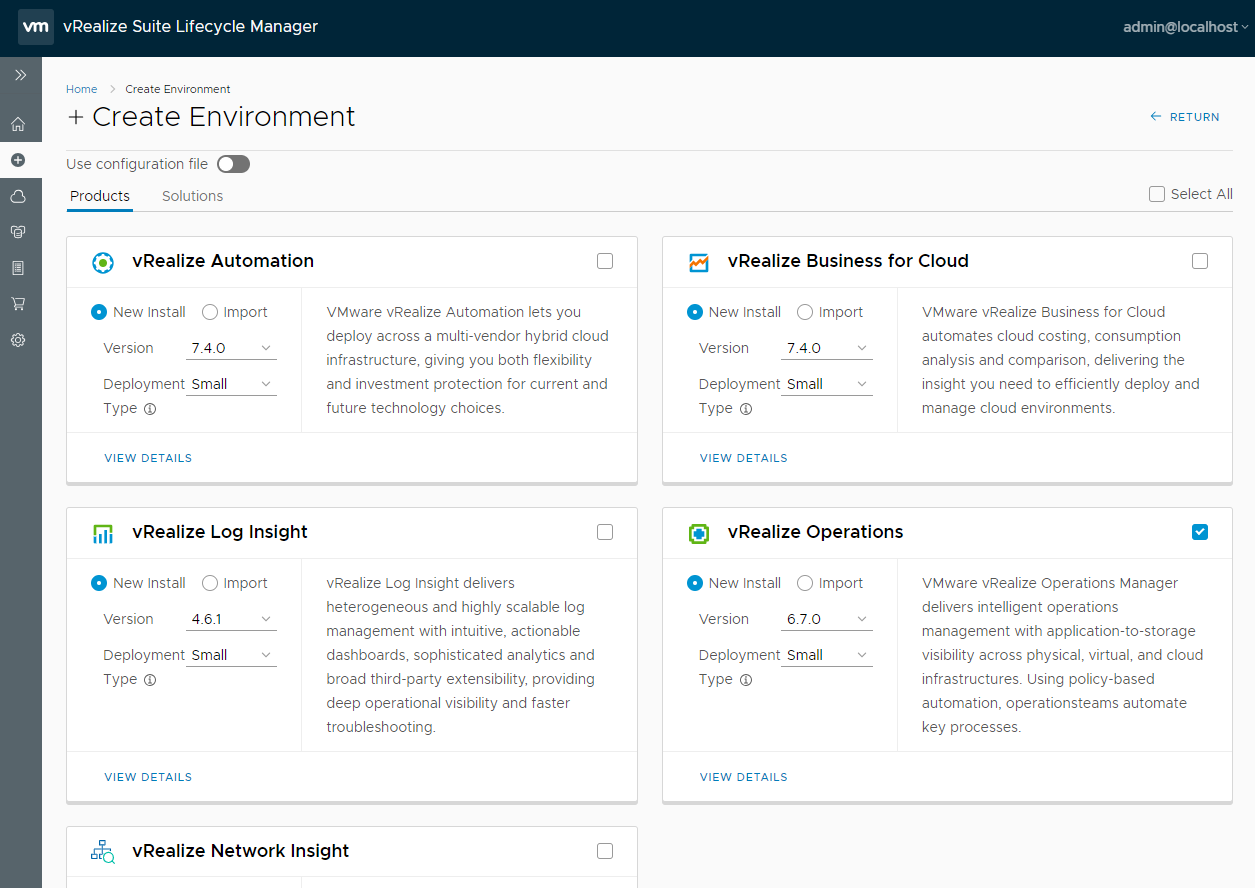This screenshot has height=888, width=1255.
Task: Expand the sidebar with double chevron
Action: click(20, 75)
